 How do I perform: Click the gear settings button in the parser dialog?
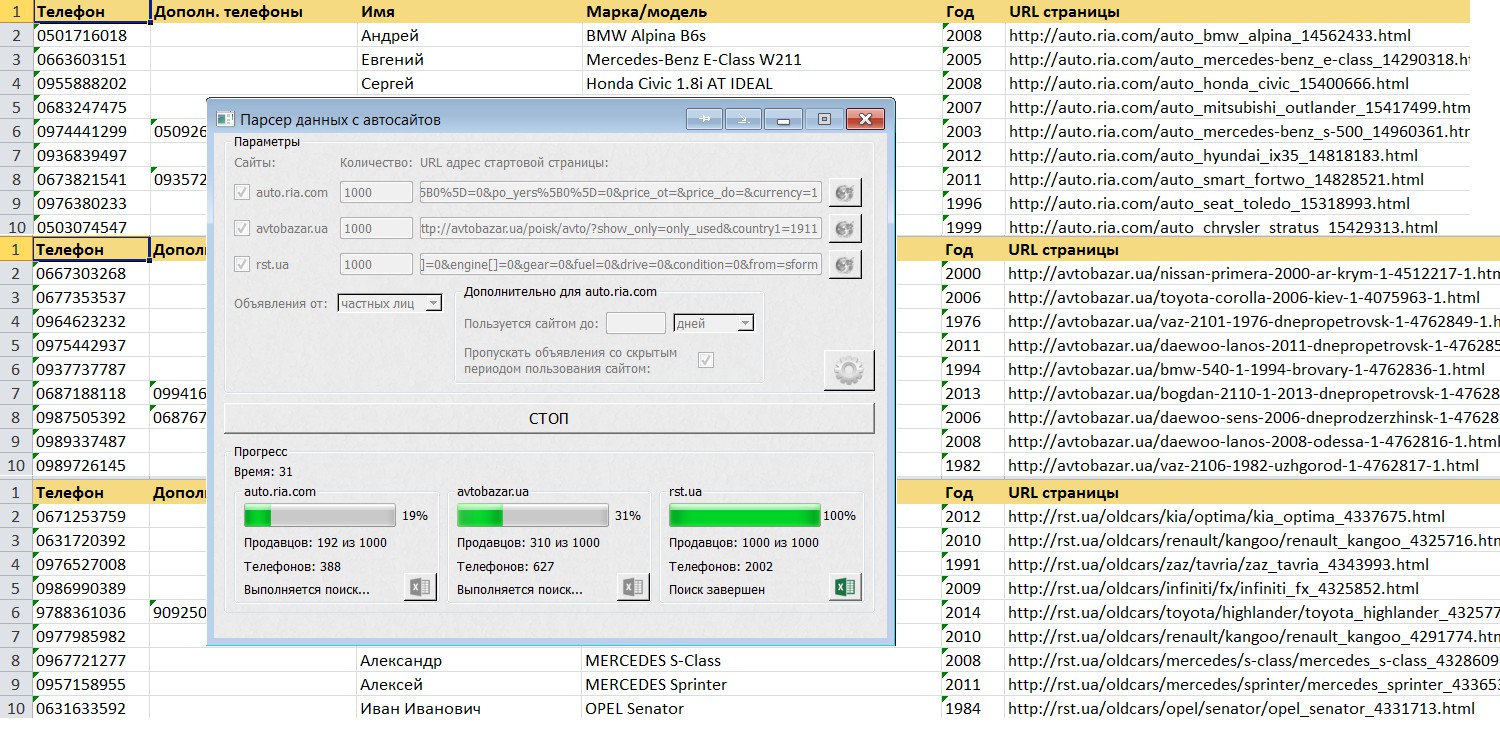[848, 370]
